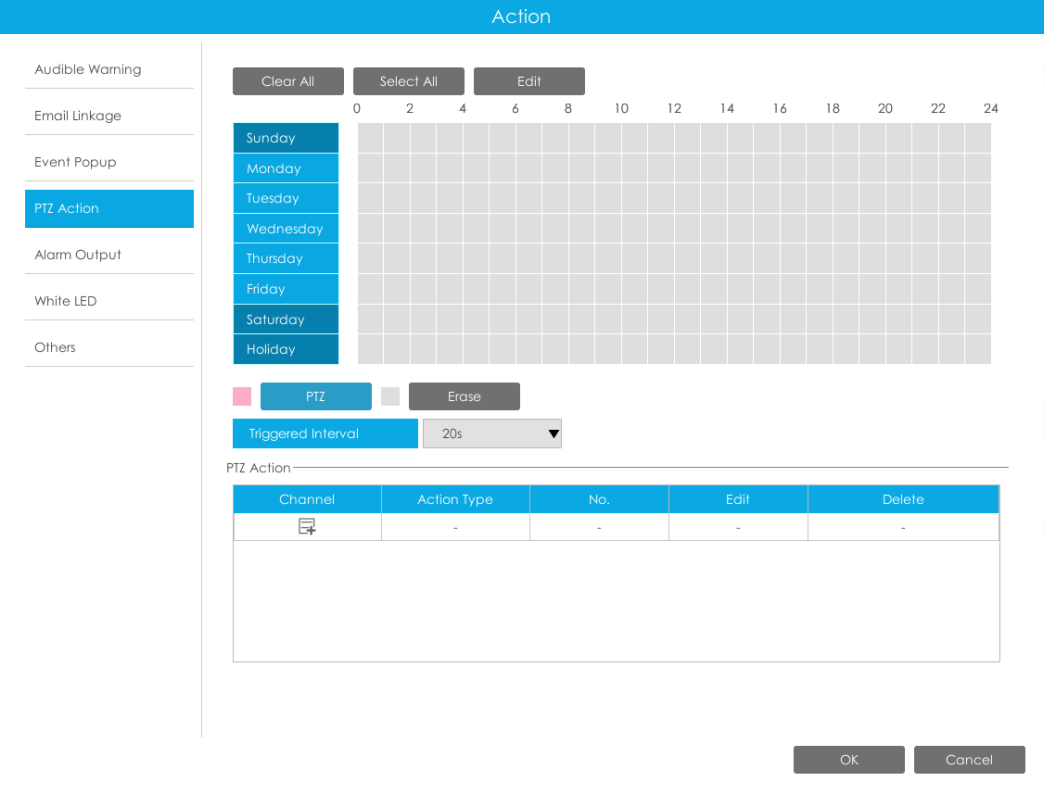1044x789 pixels.
Task: Click the Clear All button
Action: tap(288, 81)
